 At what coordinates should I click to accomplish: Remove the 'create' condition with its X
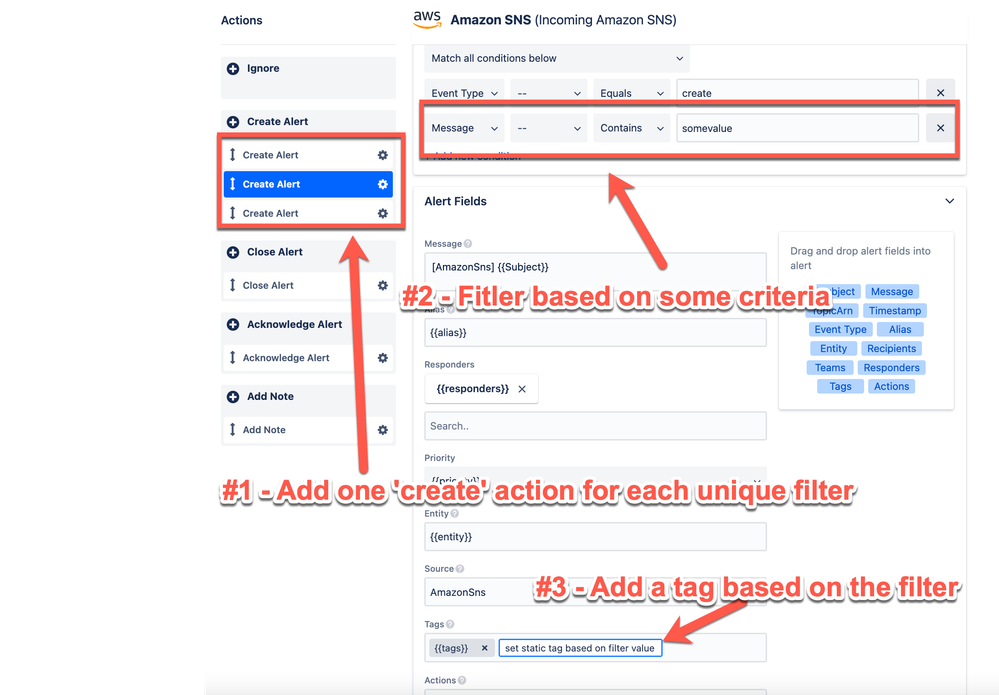click(x=940, y=93)
